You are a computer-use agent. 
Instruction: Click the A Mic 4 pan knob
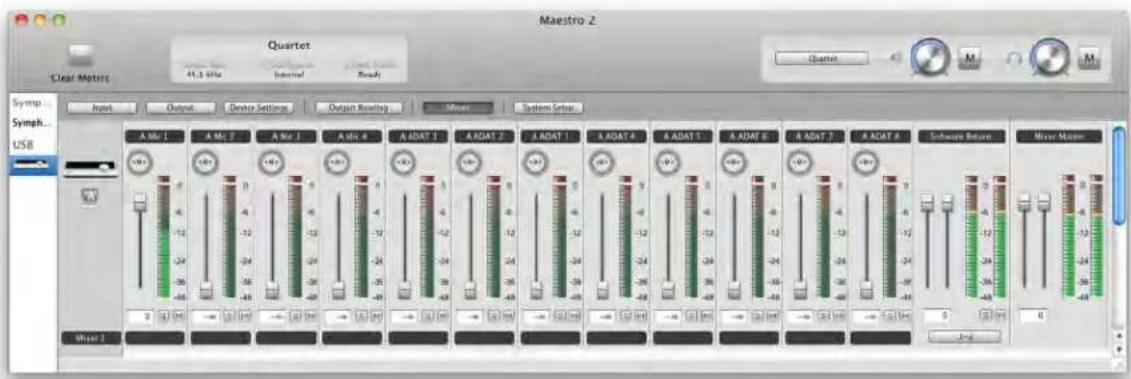[337, 162]
